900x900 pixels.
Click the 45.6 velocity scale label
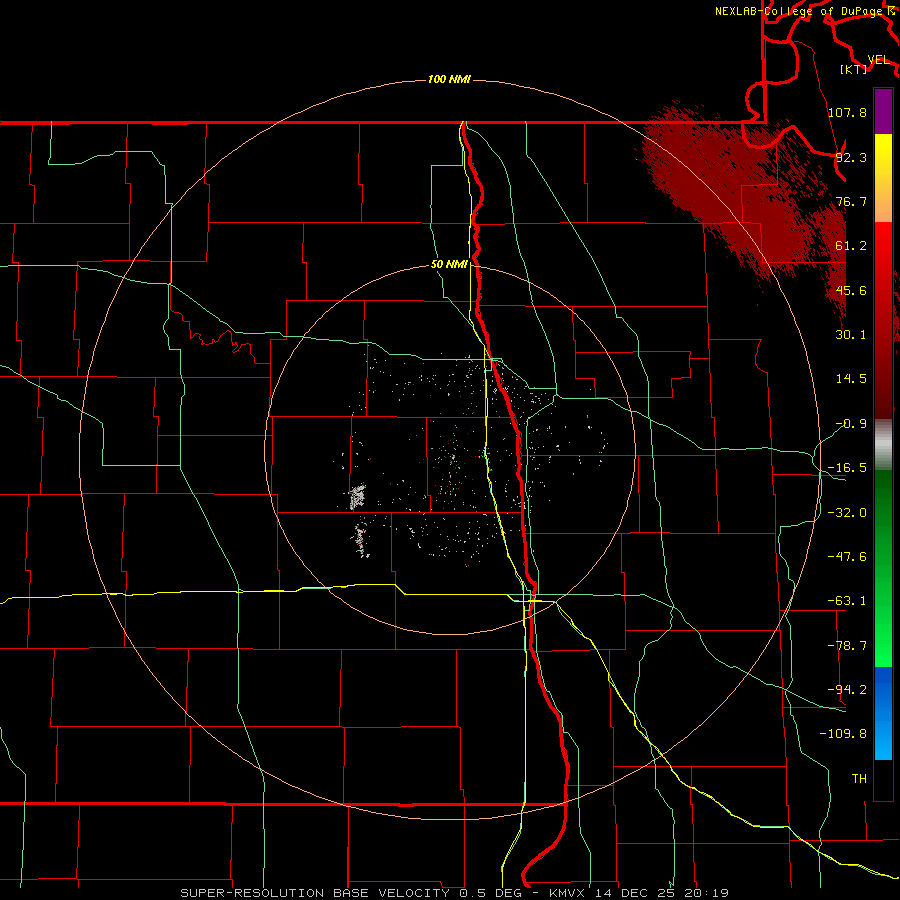tap(851, 290)
